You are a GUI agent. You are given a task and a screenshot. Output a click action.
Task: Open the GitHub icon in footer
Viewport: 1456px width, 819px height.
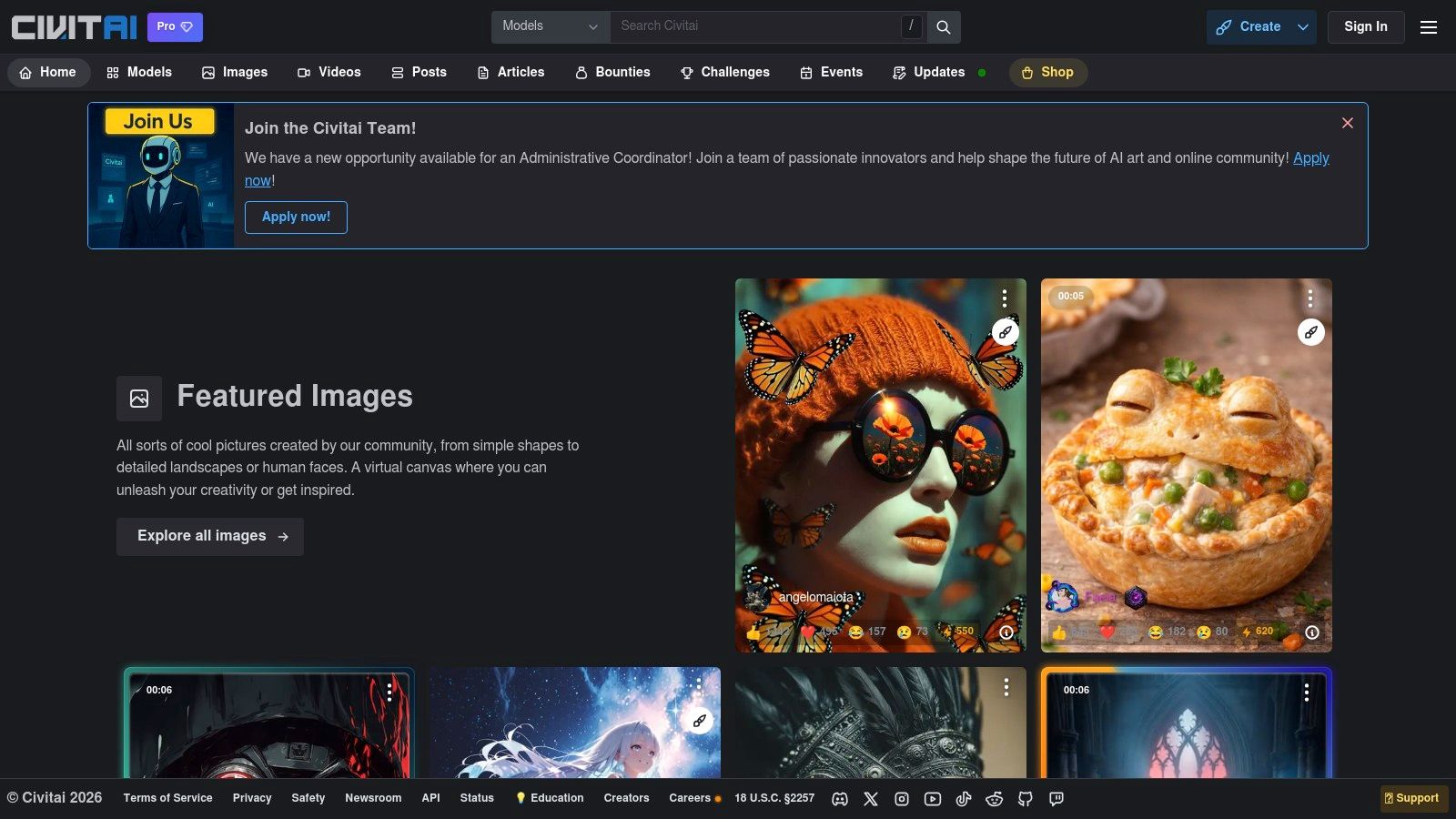[x=1026, y=799]
